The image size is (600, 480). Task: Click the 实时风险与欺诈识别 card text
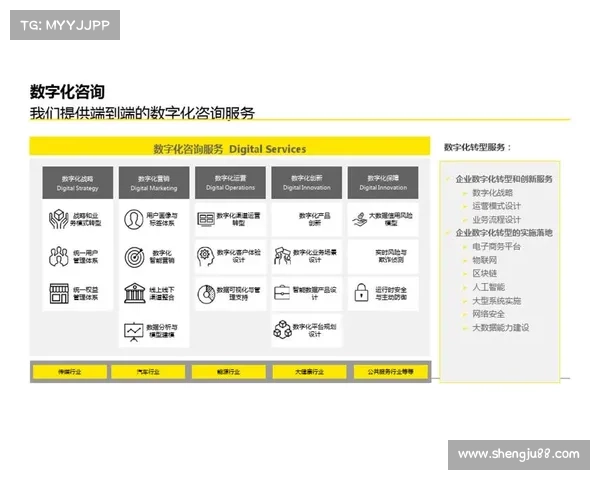pos(391,256)
